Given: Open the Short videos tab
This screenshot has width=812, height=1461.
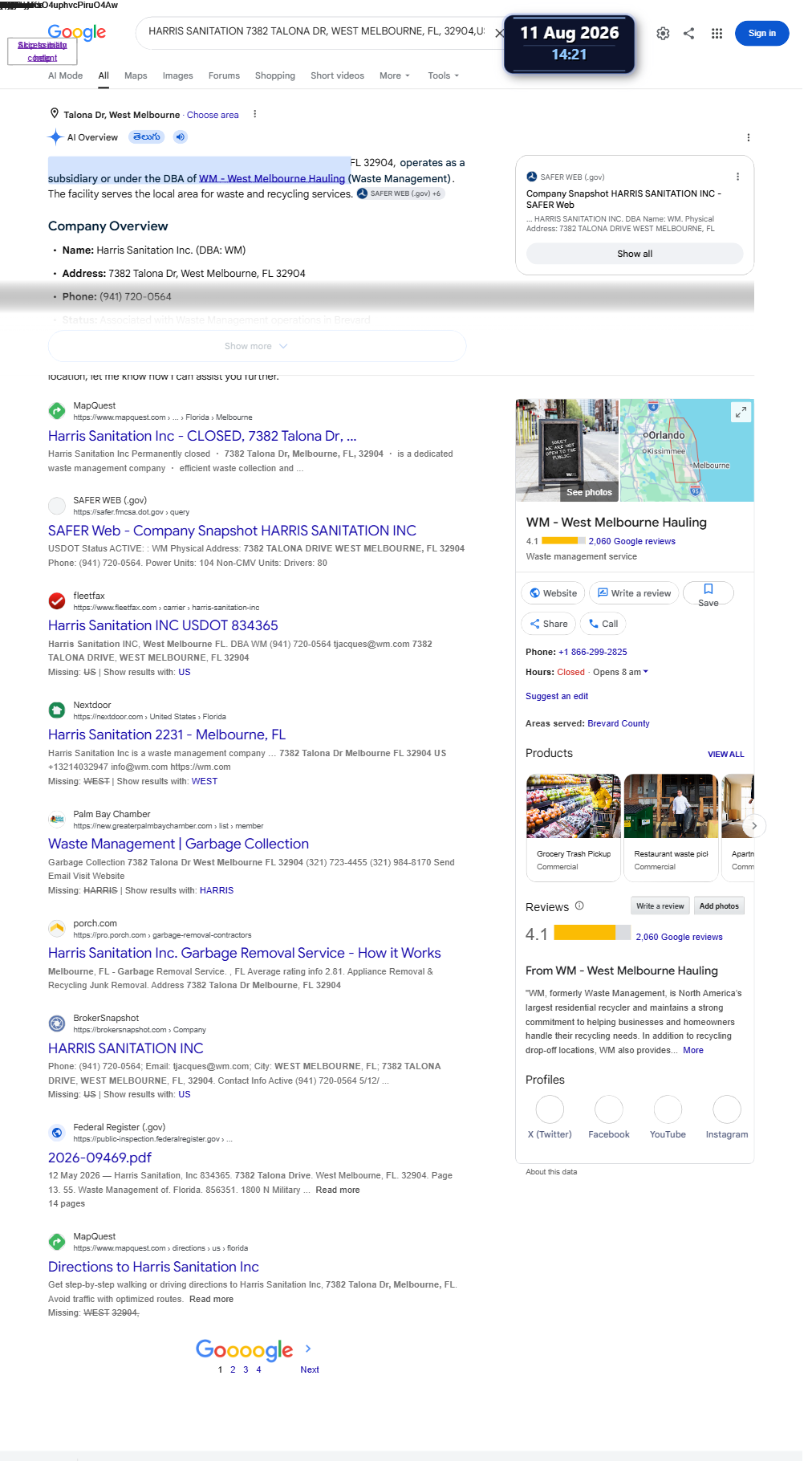Looking at the screenshot, I should point(337,75).
